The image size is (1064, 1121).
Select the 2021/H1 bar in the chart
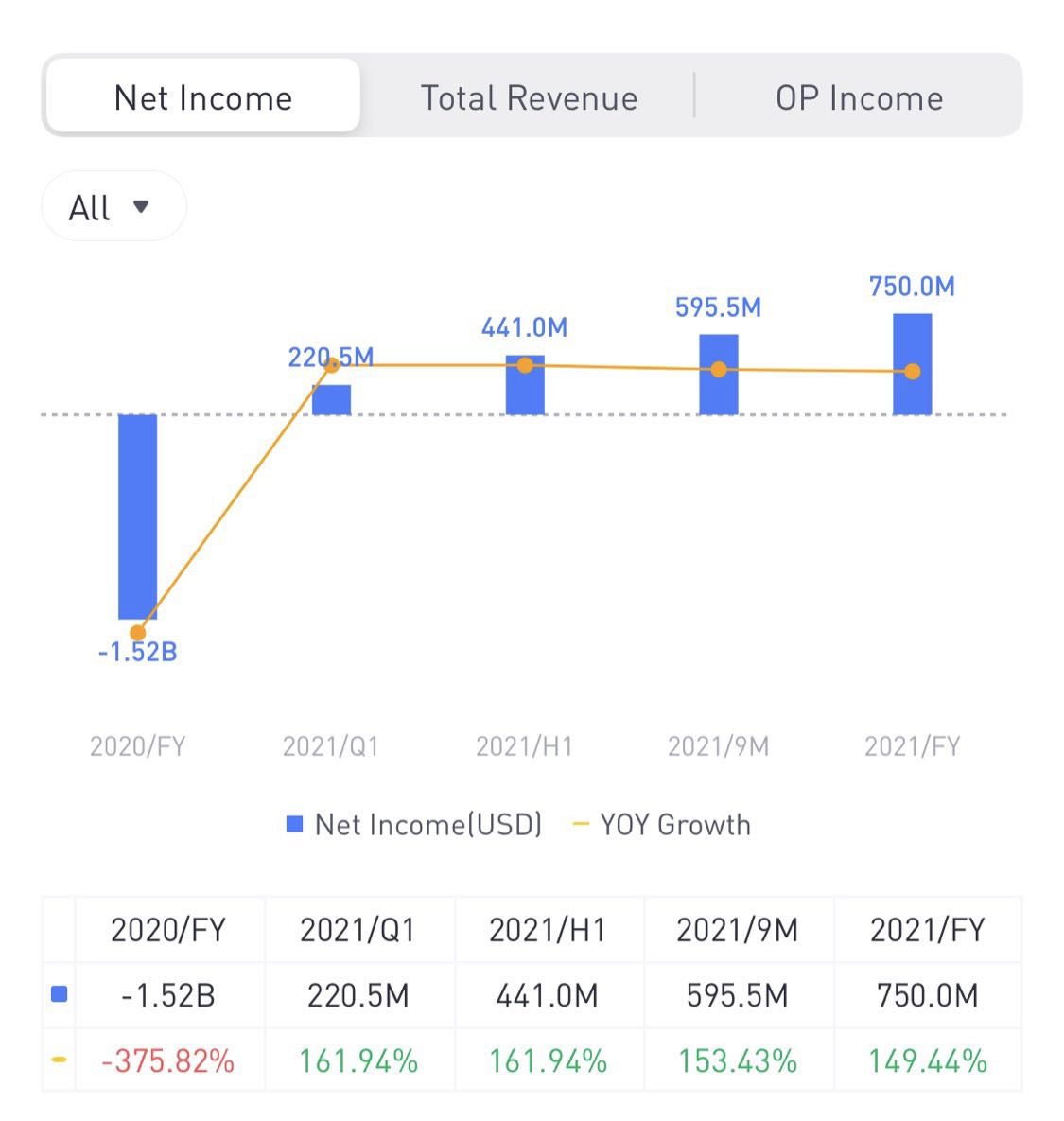point(525,385)
